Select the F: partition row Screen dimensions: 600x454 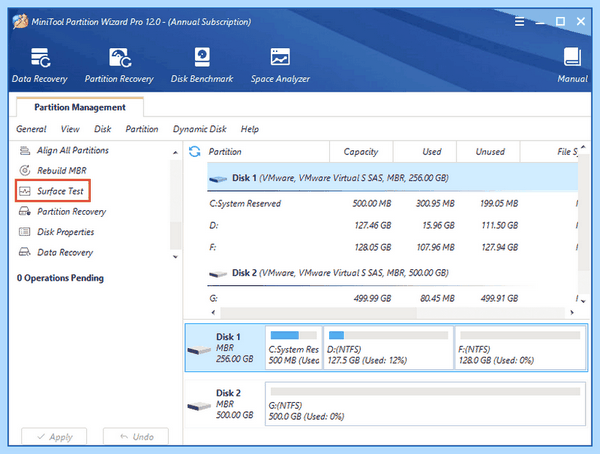click(x=393, y=247)
